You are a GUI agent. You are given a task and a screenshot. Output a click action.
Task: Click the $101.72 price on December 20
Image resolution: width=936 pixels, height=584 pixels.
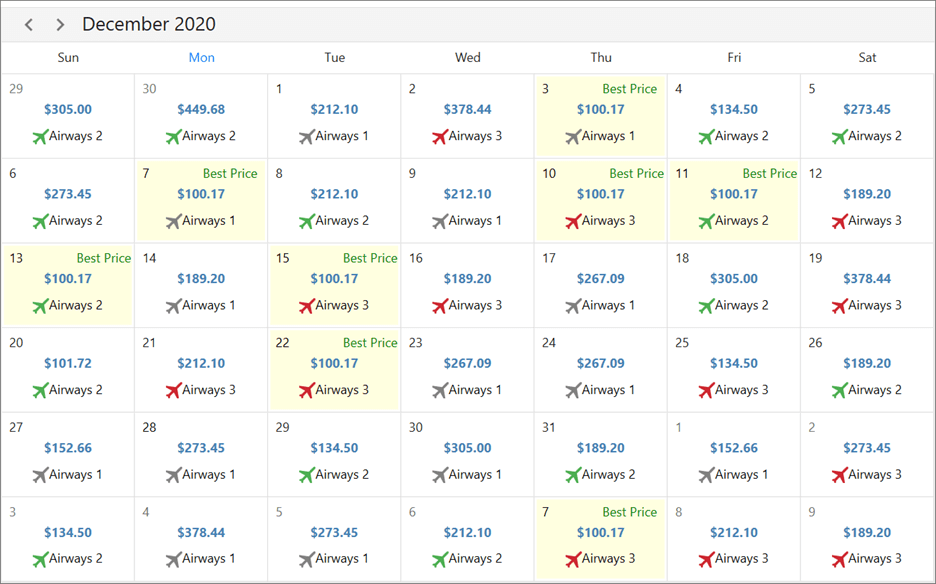[x=68, y=364]
